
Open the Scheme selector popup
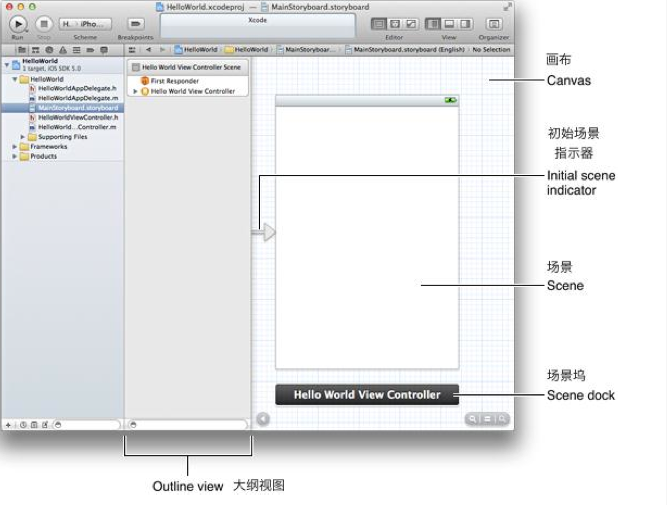(x=85, y=24)
